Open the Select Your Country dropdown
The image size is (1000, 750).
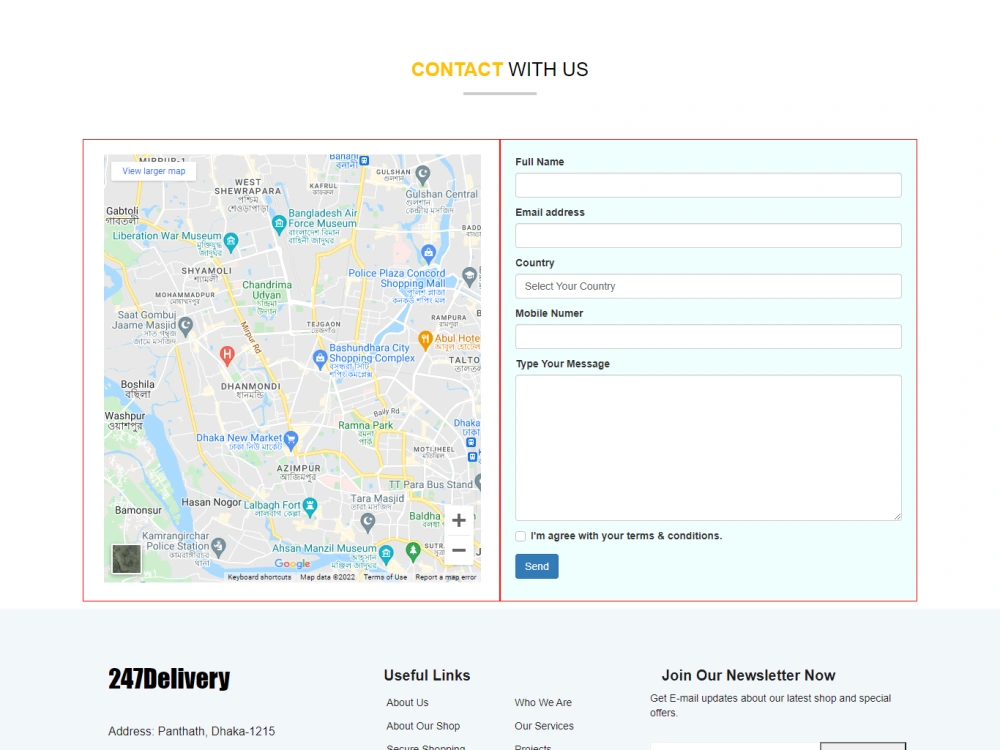pos(708,286)
